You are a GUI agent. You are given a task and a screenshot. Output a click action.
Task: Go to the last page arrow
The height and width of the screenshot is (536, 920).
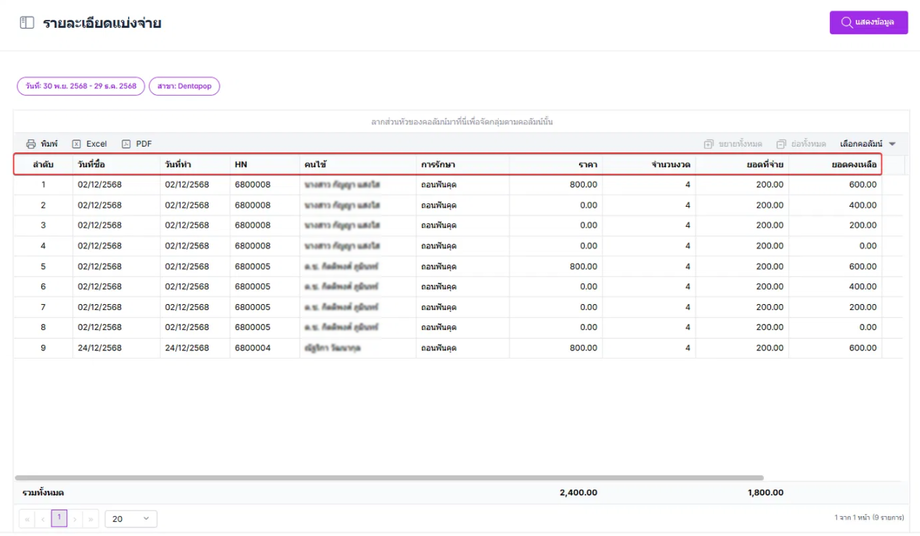click(x=90, y=519)
